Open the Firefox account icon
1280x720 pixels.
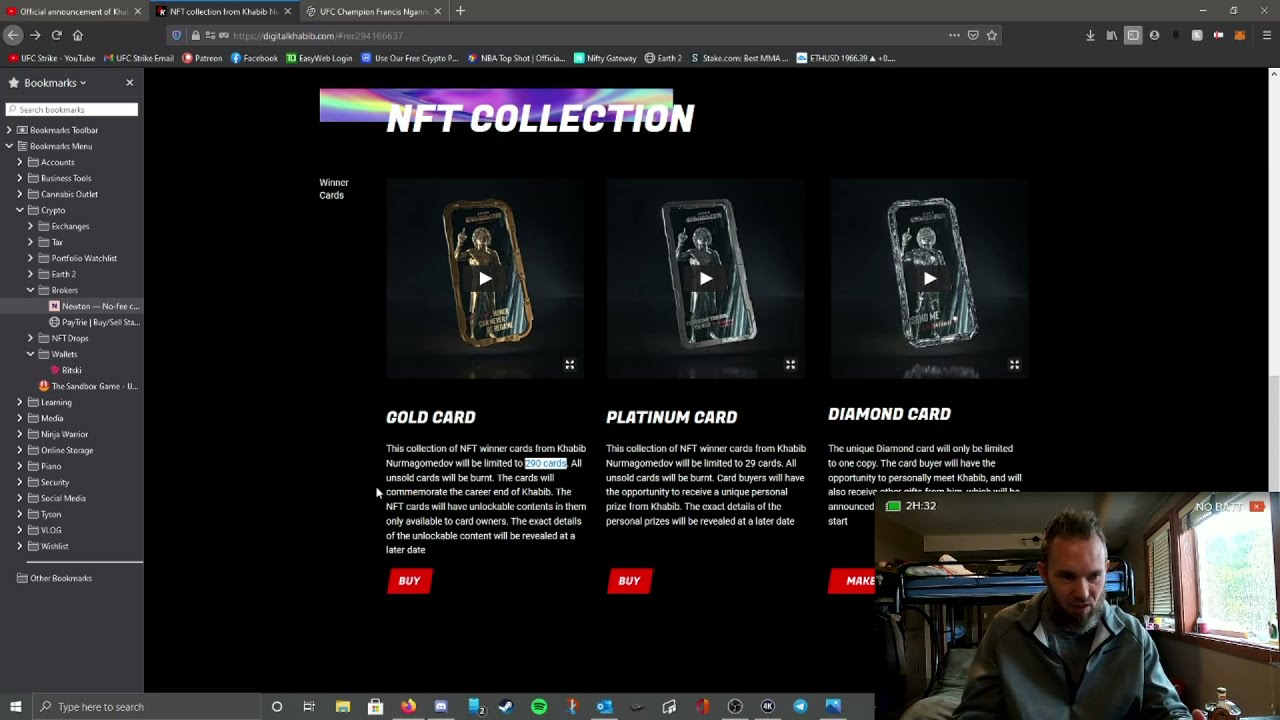(1154, 35)
